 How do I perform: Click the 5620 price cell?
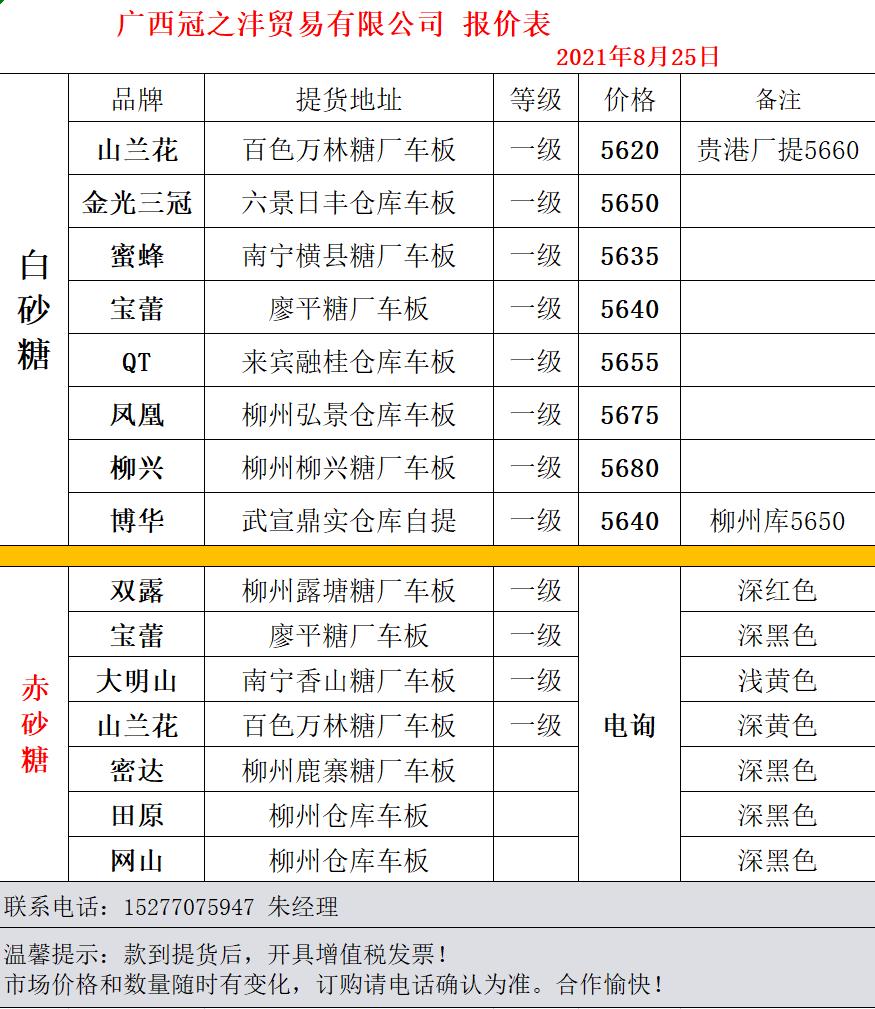(x=629, y=150)
